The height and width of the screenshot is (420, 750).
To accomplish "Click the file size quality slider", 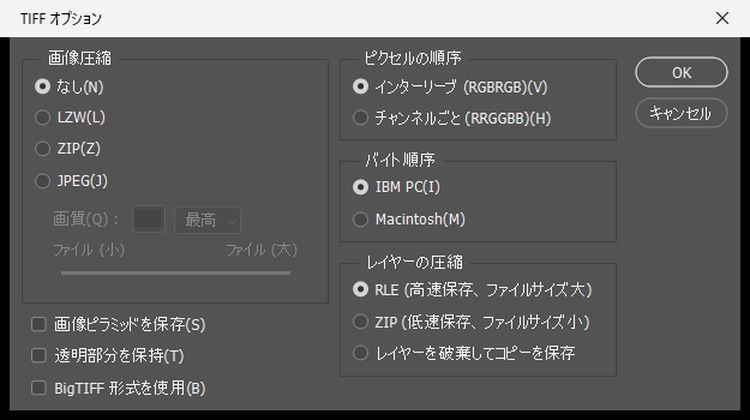I will 176,273.
